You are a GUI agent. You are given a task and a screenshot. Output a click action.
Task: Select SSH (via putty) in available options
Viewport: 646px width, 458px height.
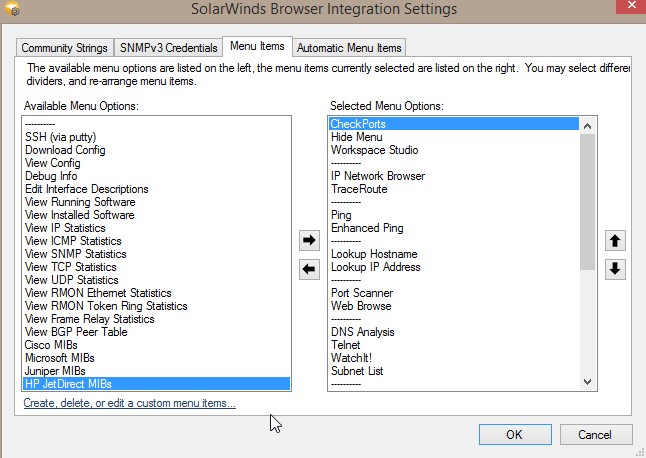[157, 137]
